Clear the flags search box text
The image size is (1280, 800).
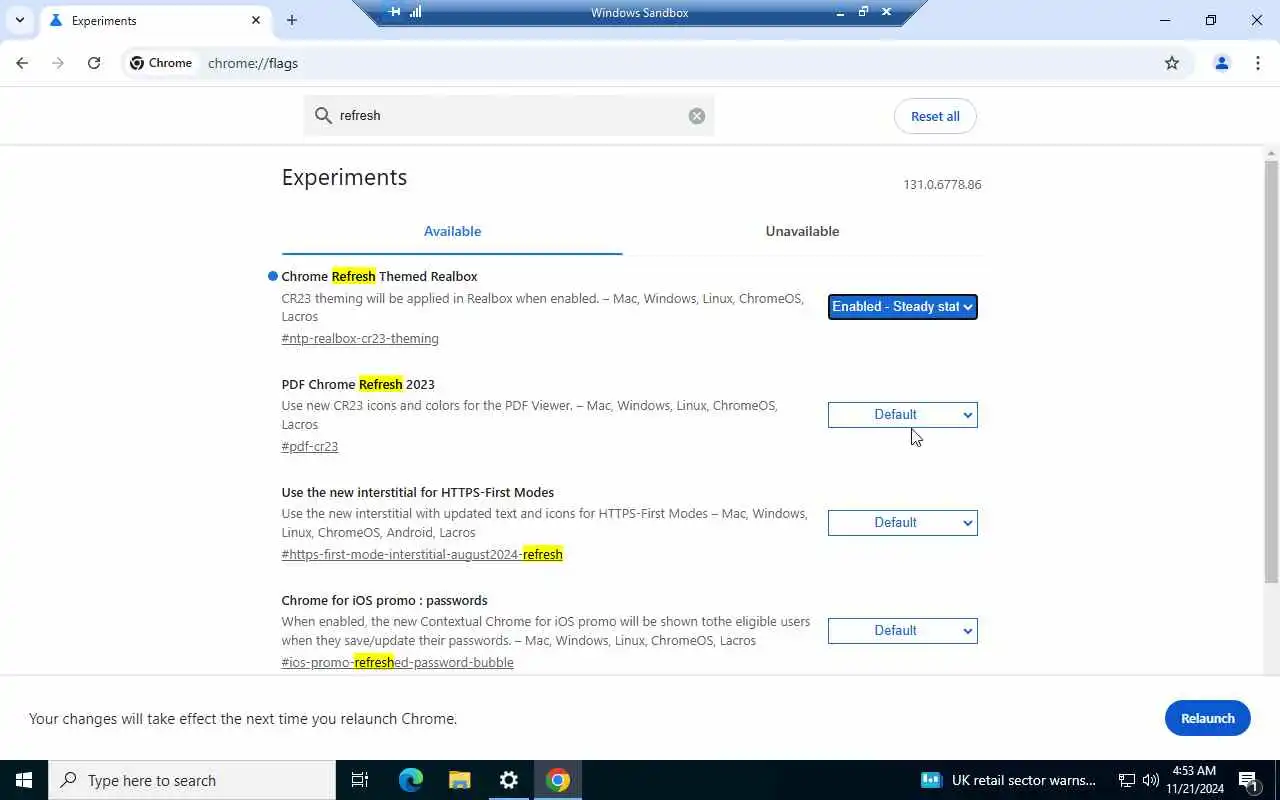coord(697,116)
